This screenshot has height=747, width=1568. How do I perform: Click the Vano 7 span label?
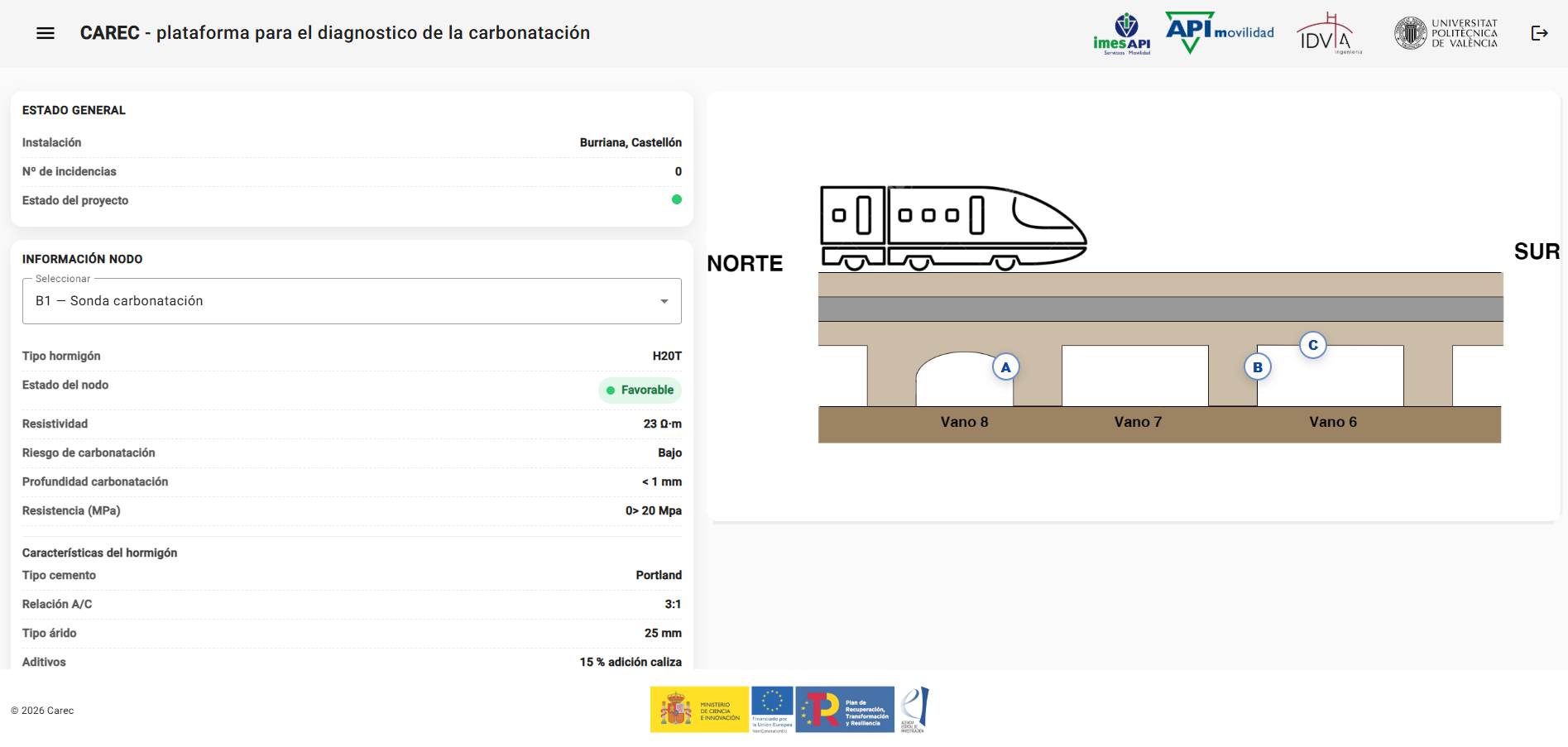pyautogui.click(x=1138, y=422)
